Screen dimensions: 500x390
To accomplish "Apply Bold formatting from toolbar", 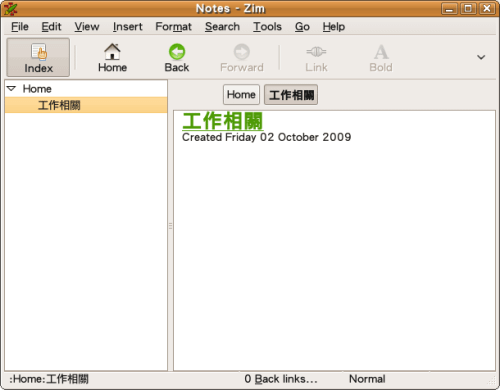I will tap(381, 57).
